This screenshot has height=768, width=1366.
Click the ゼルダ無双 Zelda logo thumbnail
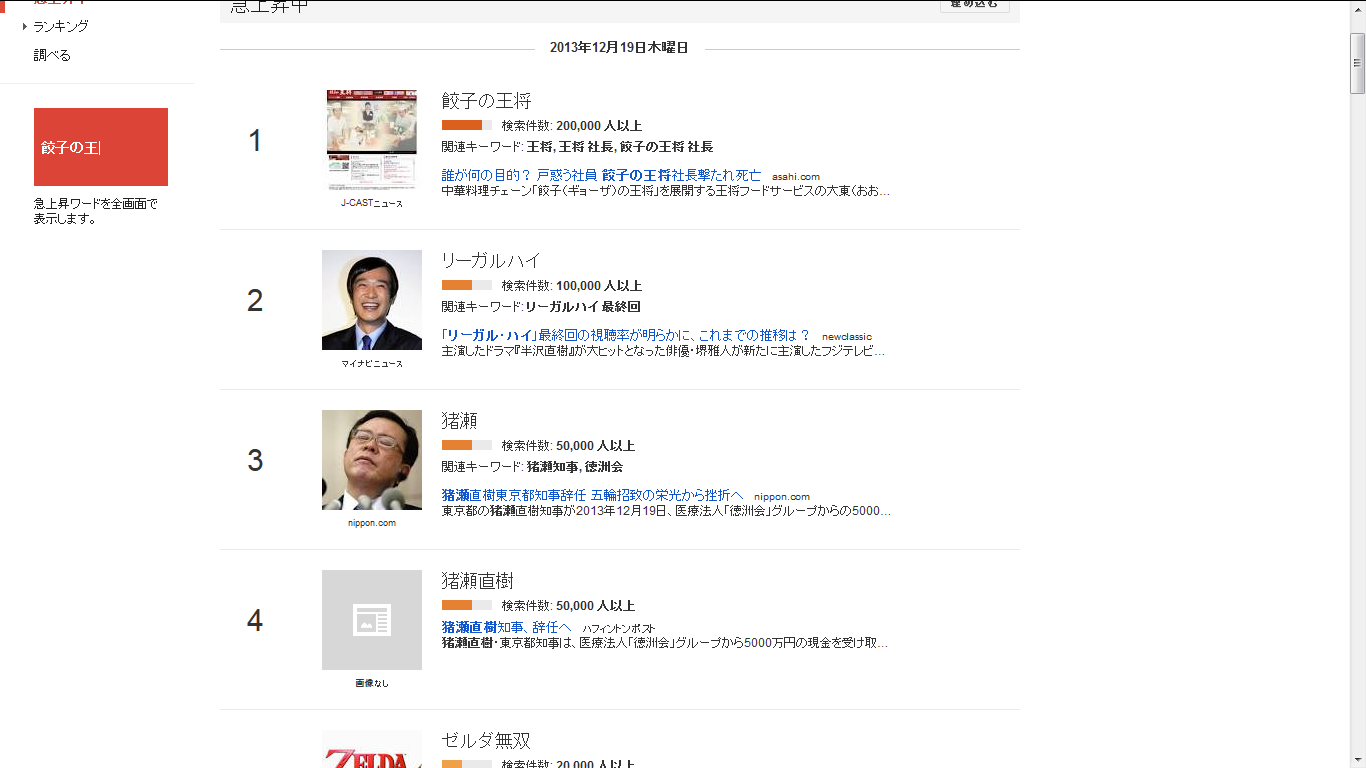[x=372, y=749]
